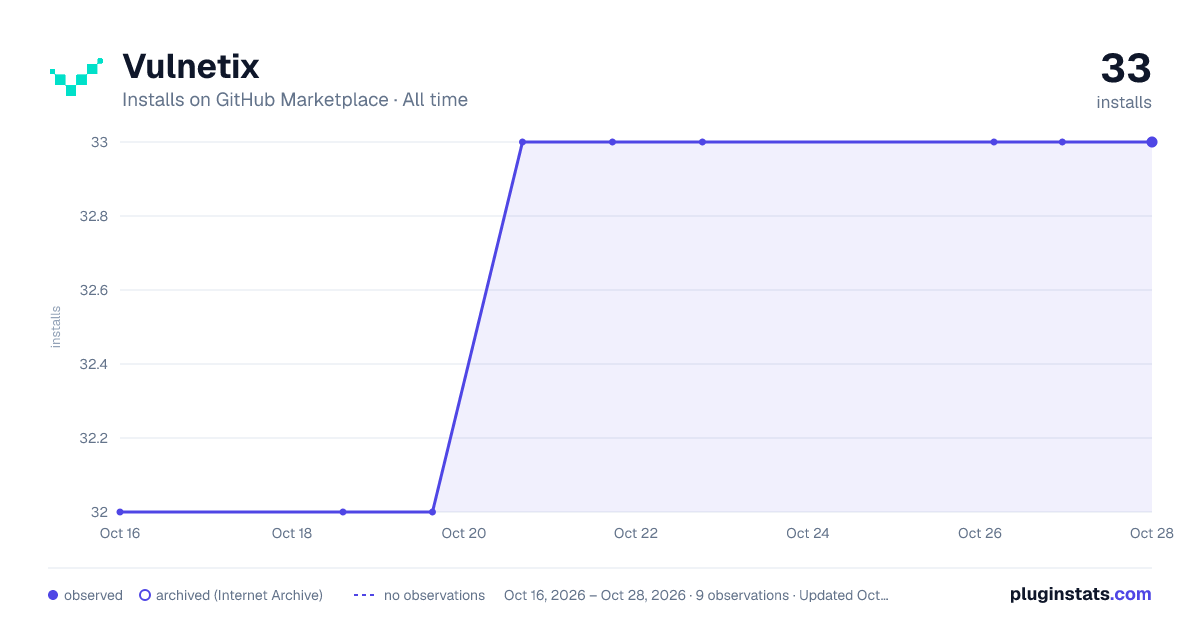Click the Vulnetix title heading
Viewport: 1200px width, 630px height.
pyautogui.click(x=191, y=66)
